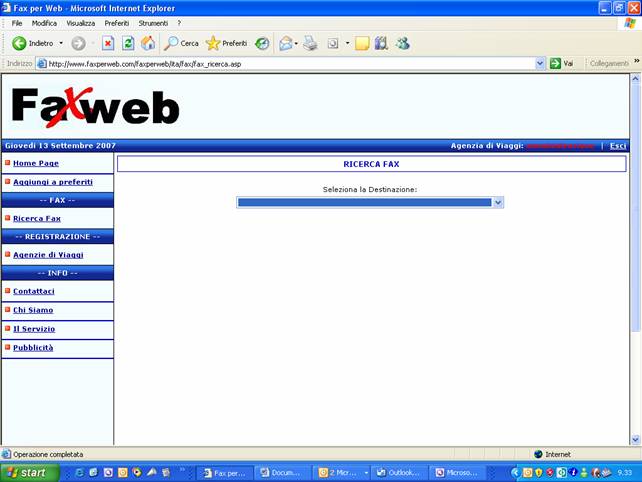This screenshot has width=642, height=482.
Task: Click the mail envelope toolbar icon
Action: 285,43
